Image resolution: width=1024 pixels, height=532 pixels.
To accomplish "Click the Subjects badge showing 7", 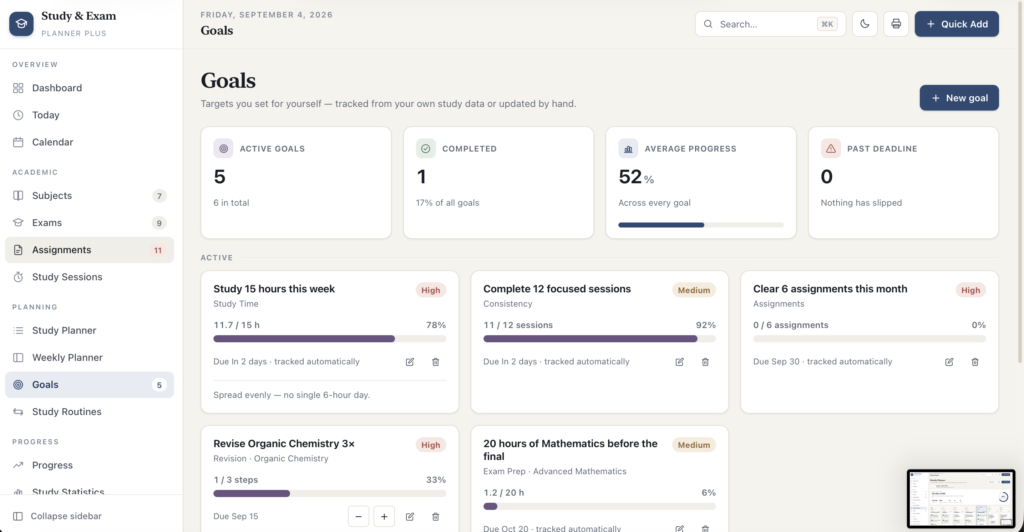I will pos(159,196).
